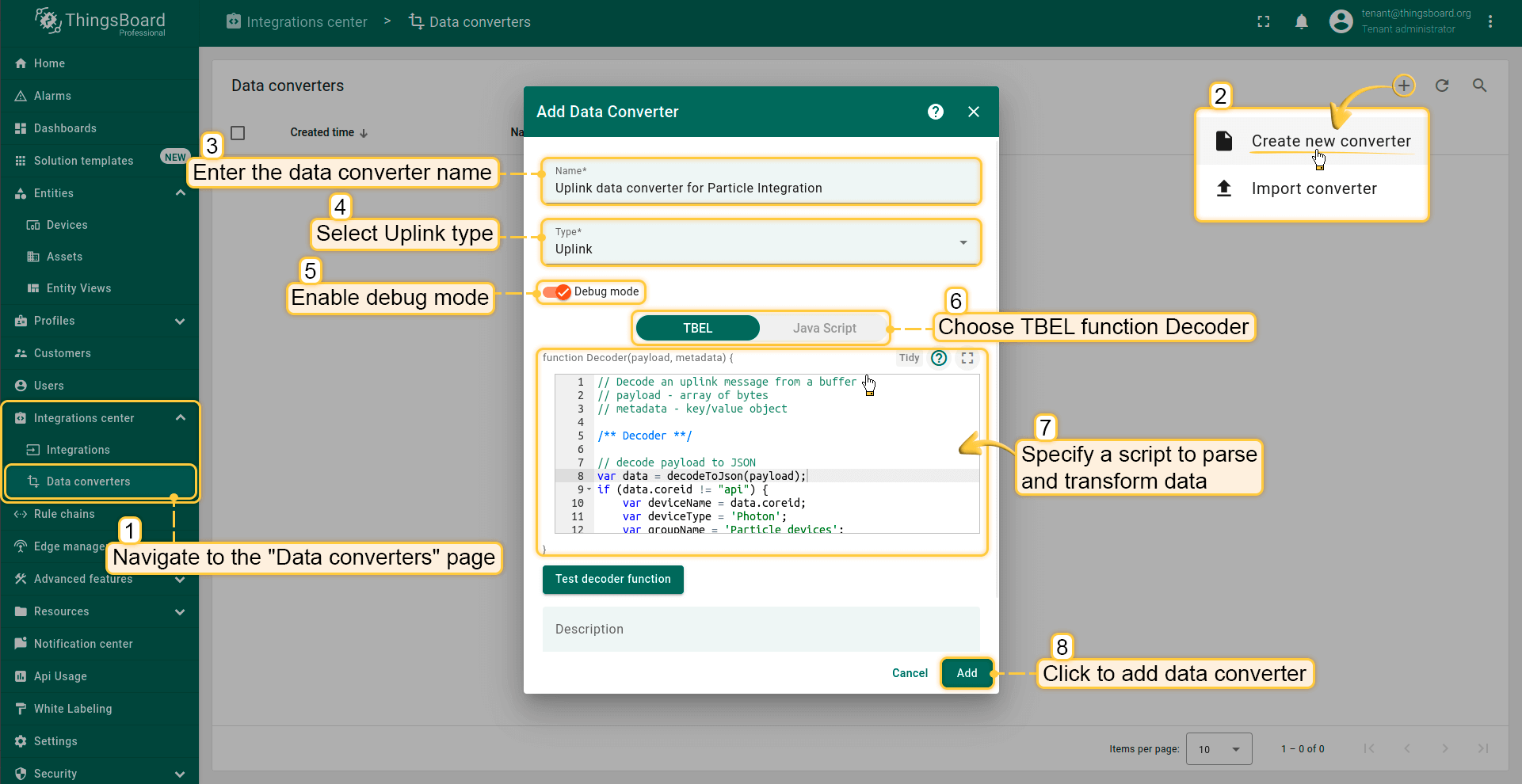Image resolution: width=1522 pixels, height=784 pixels.
Task: Click the notifications bell icon
Action: (1301, 22)
